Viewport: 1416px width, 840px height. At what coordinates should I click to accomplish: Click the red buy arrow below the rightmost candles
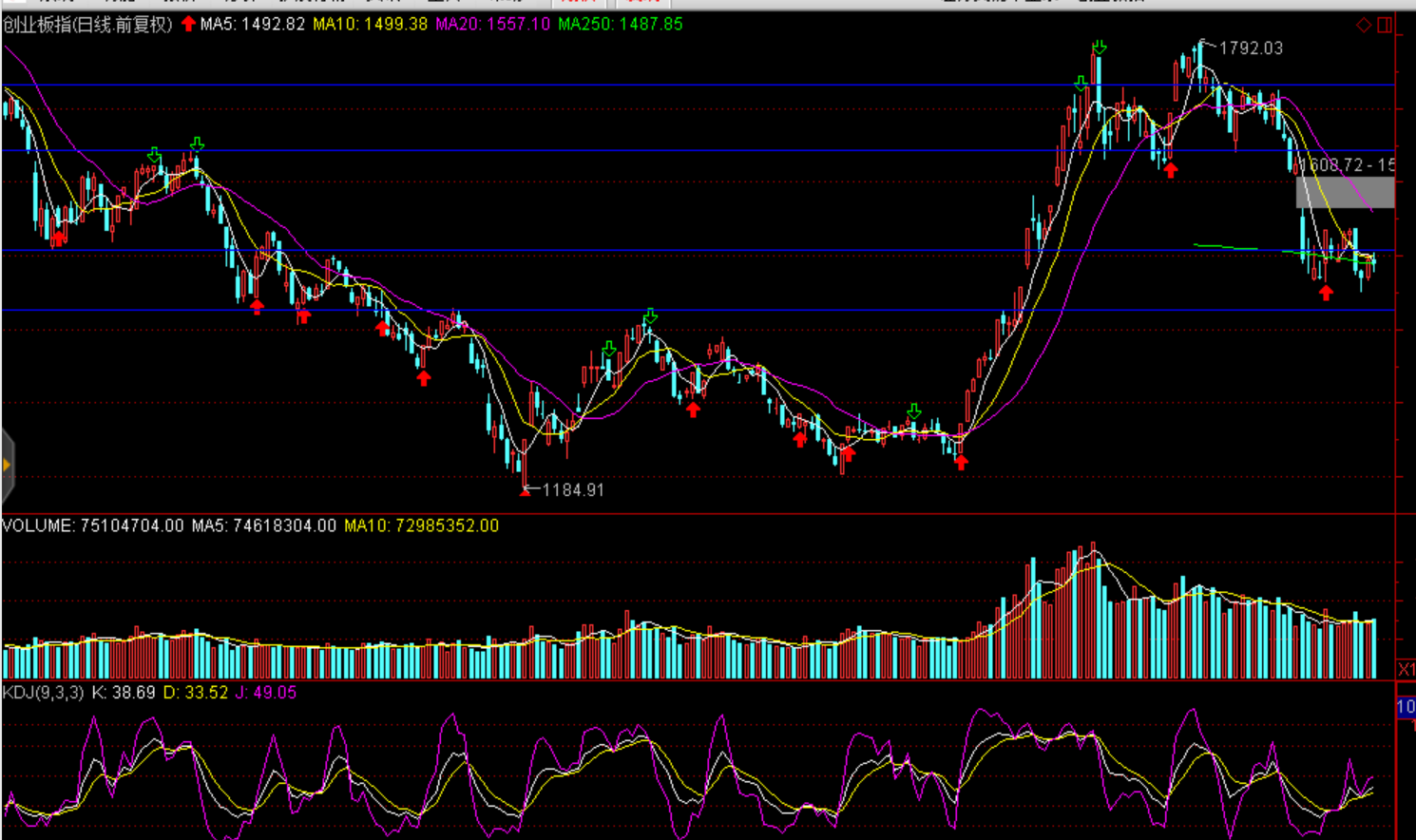click(1326, 293)
